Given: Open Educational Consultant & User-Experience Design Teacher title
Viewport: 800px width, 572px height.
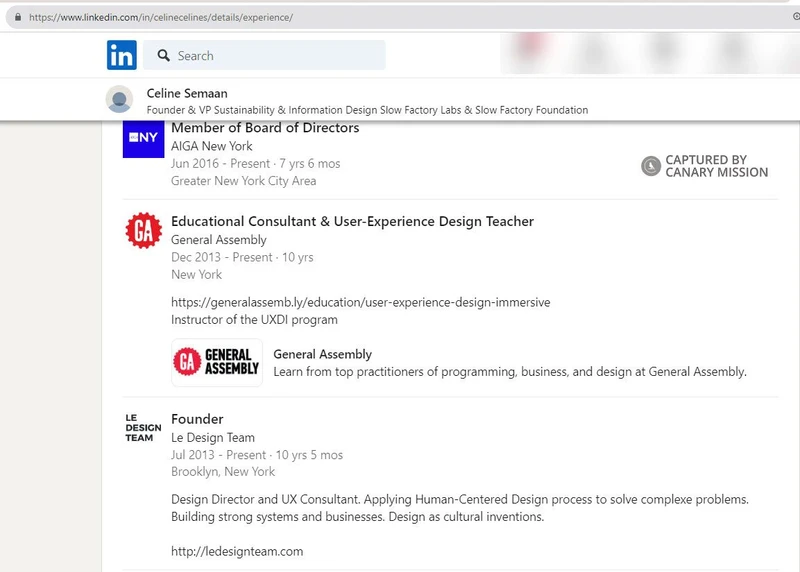Looking at the screenshot, I should point(352,221).
